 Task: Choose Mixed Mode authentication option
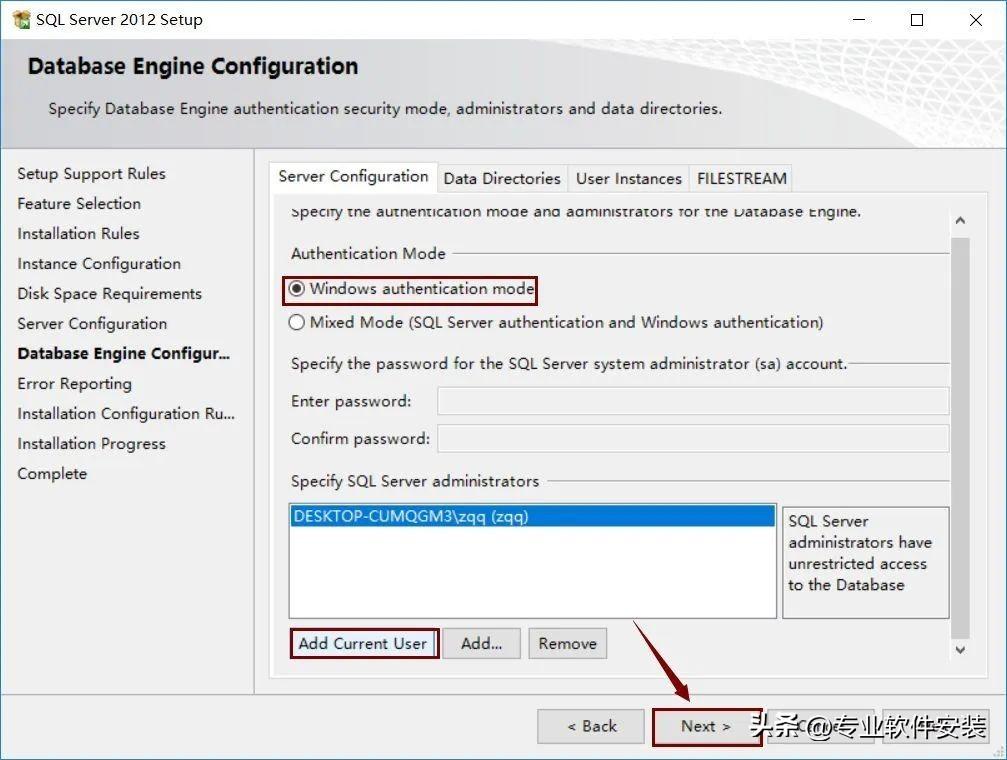[297, 323]
